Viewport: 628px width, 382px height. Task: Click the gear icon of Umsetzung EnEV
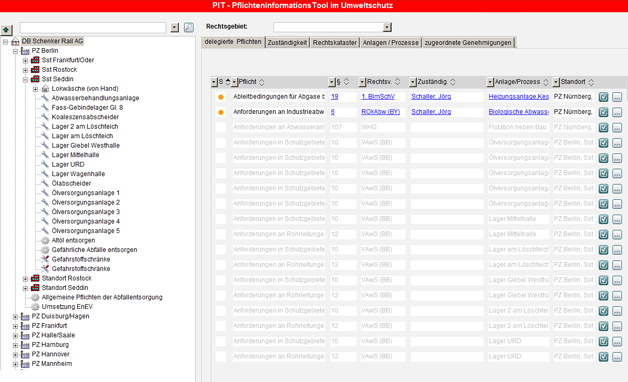pos(35,307)
